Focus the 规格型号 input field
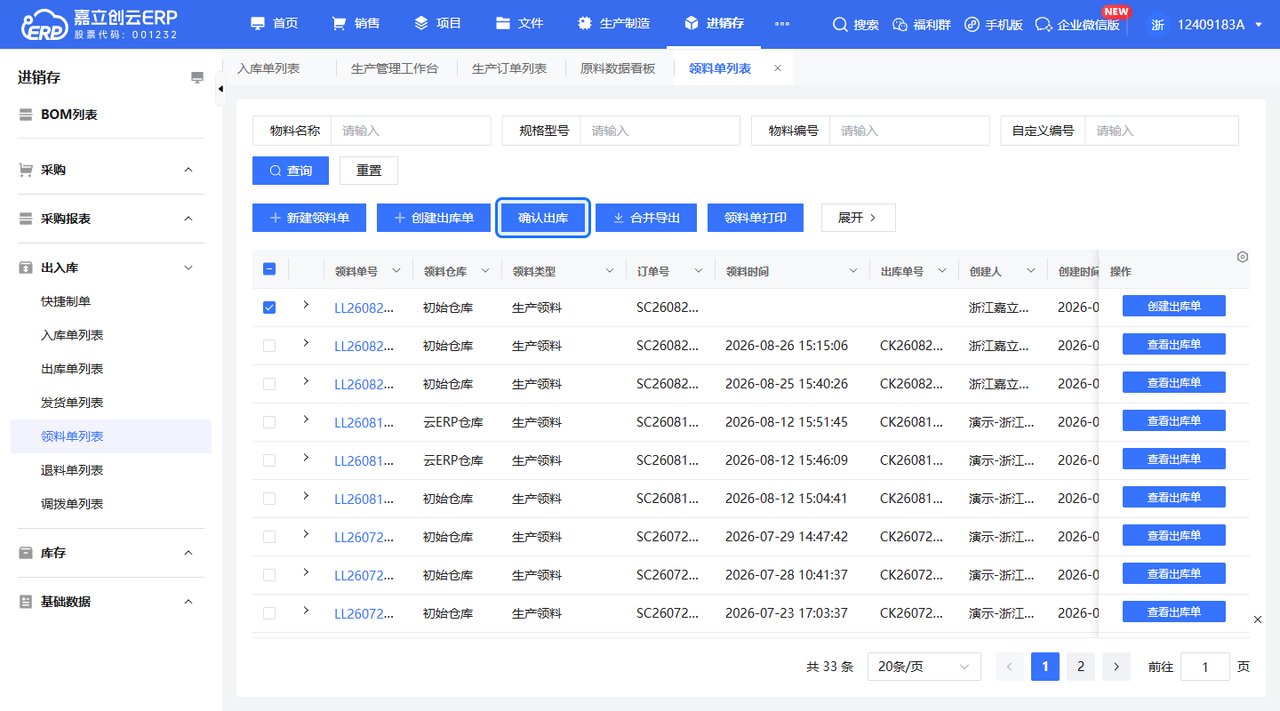1280x711 pixels. (x=660, y=131)
